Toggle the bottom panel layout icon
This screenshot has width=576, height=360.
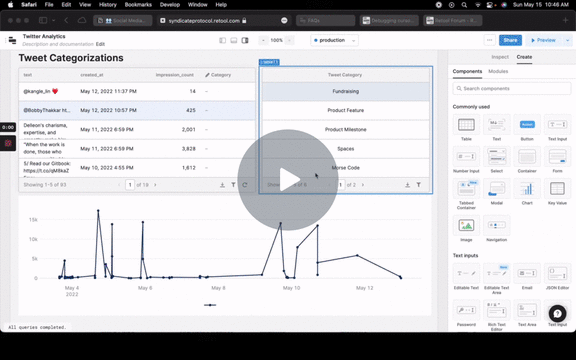[x=234, y=40]
